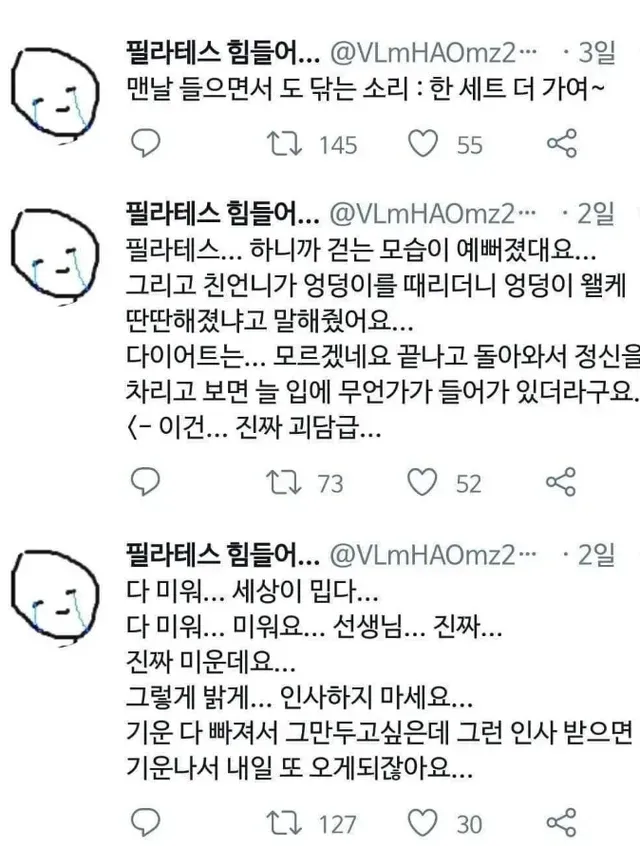
Task: Open profile name '필라테스 힘들어...' on first tweet
Action: point(222,52)
